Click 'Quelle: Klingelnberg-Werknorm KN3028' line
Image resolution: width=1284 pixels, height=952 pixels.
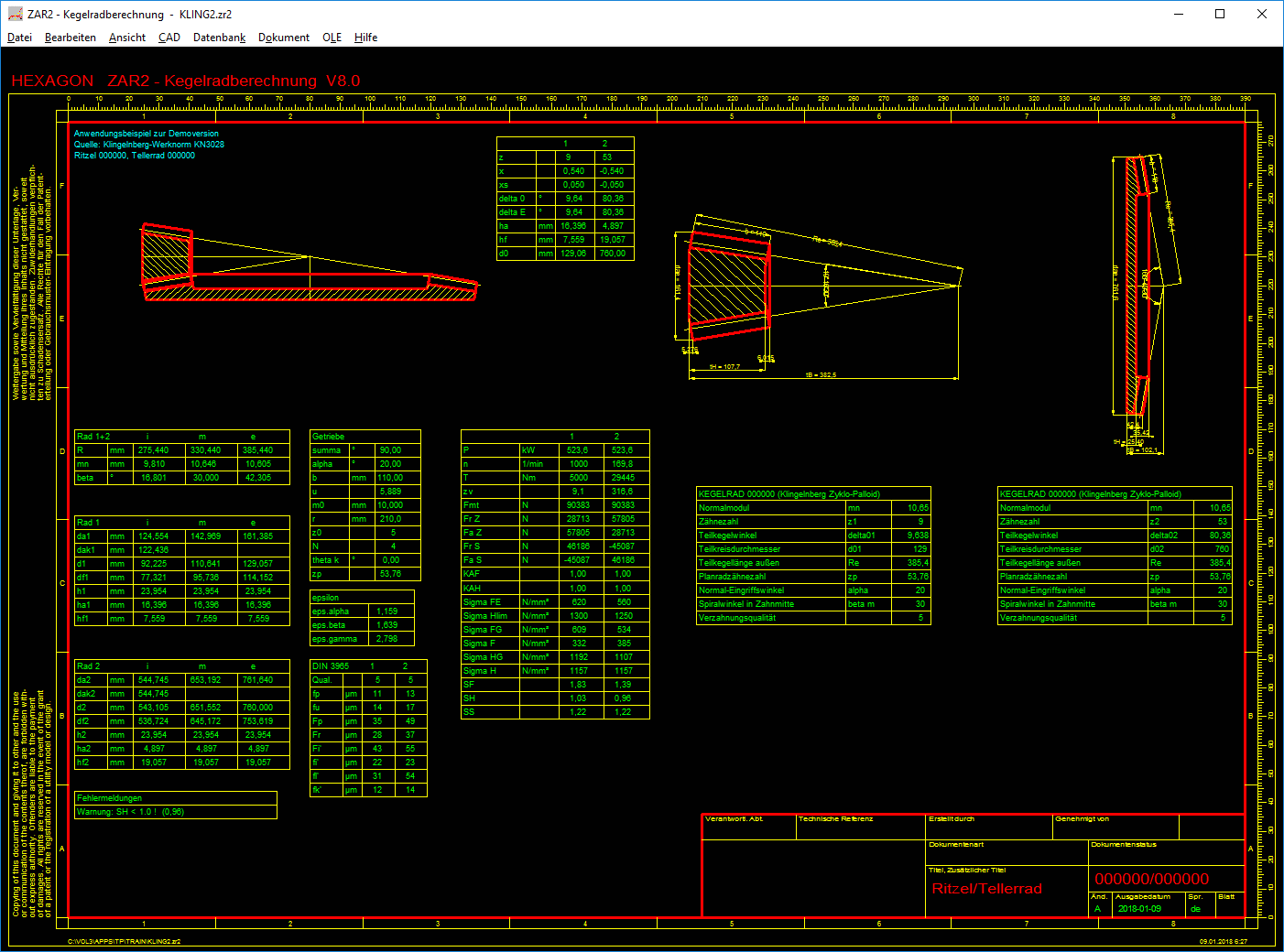(149, 145)
